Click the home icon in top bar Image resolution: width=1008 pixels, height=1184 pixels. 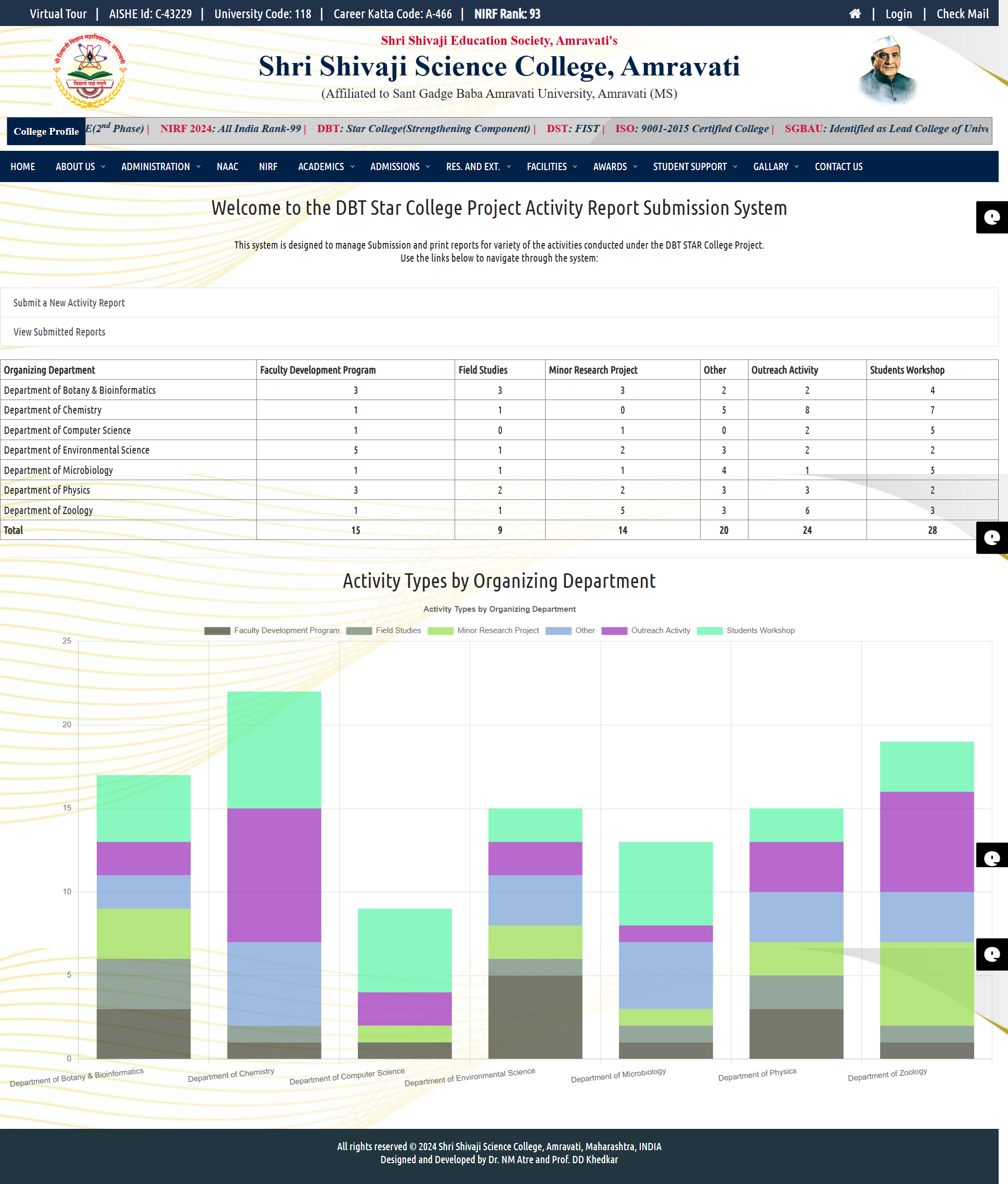tap(855, 14)
